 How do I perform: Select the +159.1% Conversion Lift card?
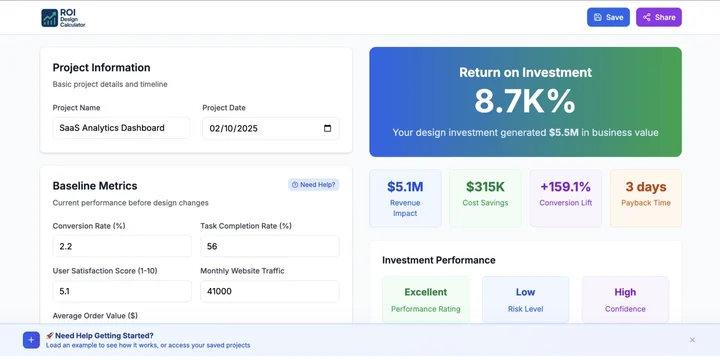565,198
